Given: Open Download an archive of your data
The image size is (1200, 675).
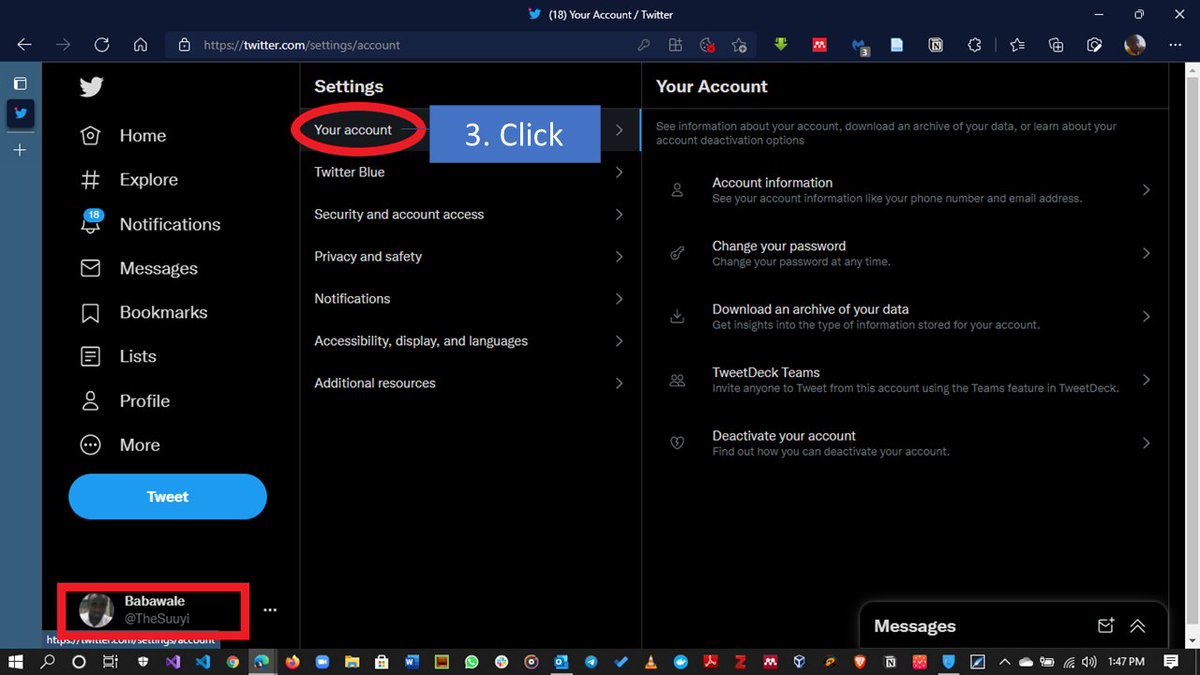Looking at the screenshot, I should pyautogui.click(x=905, y=316).
